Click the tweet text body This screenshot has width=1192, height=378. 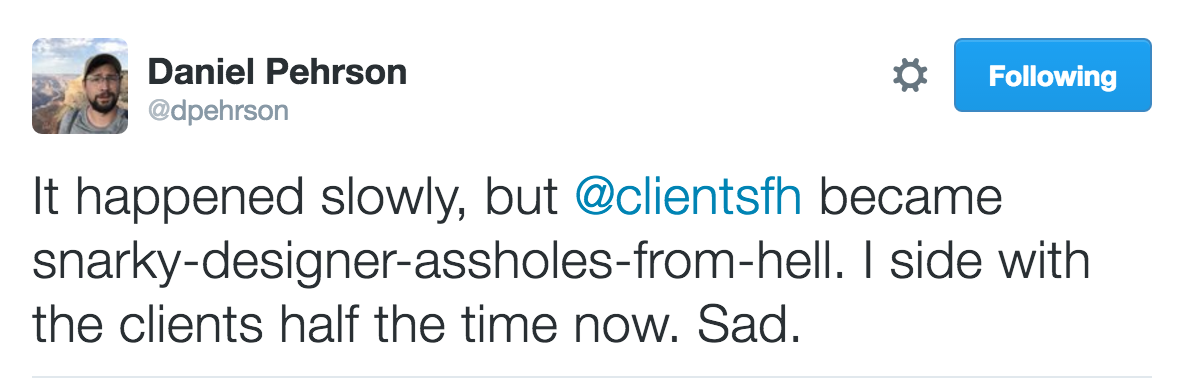click(x=561, y=261)
